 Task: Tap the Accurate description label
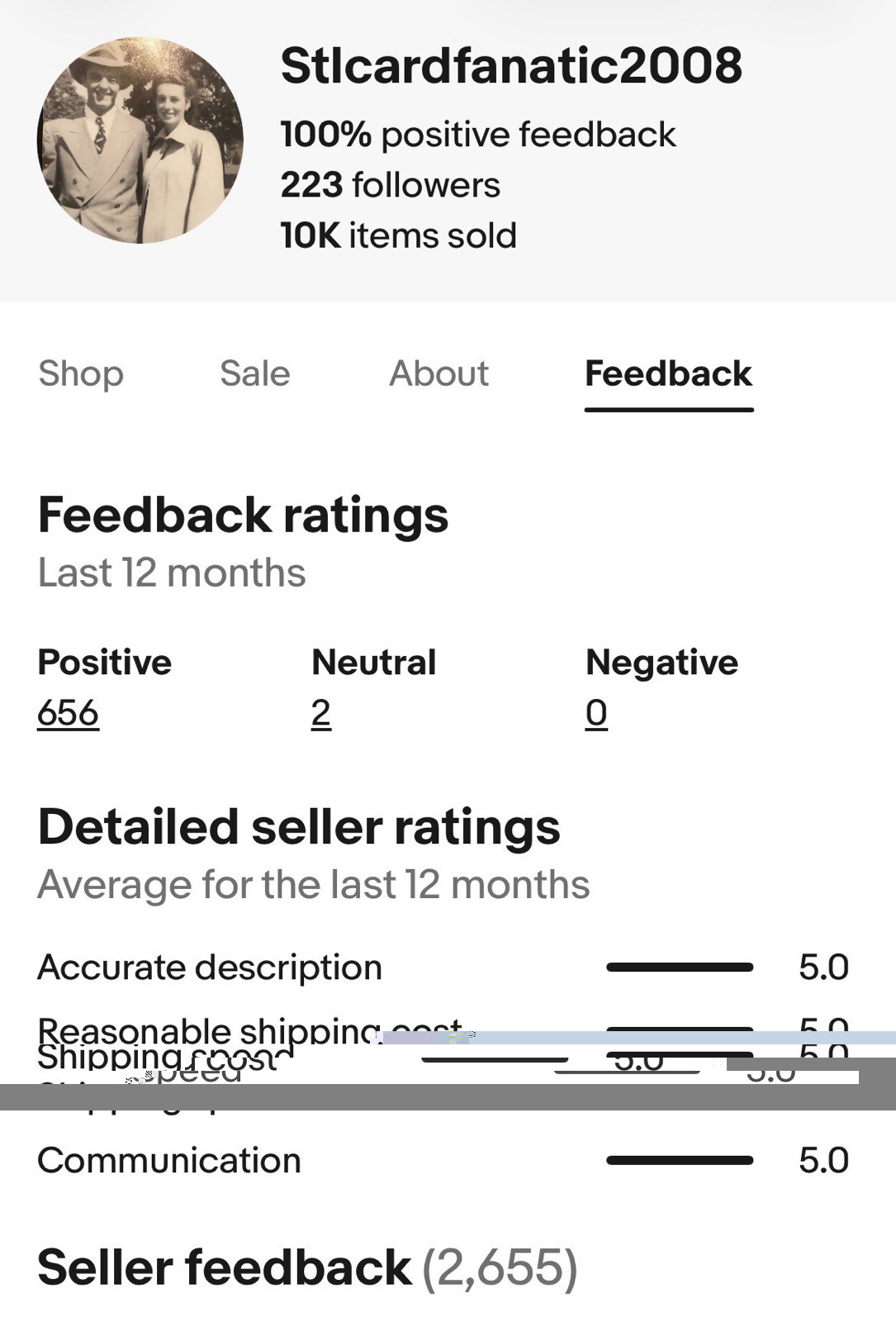tap(210, 968)
